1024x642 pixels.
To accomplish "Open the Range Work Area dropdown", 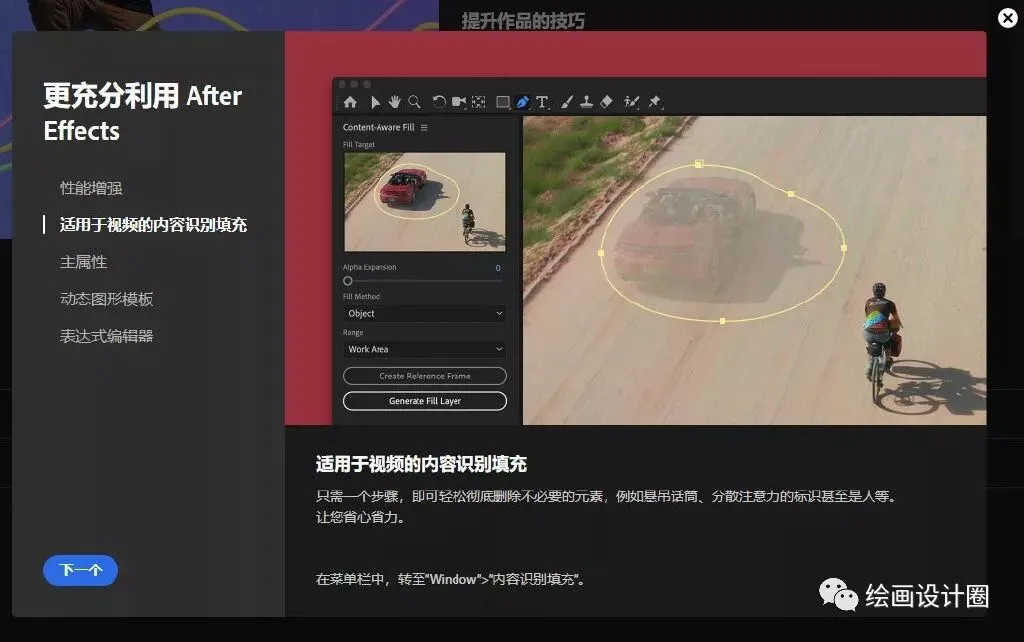I will pyautogui.click(x=424, y=349).
